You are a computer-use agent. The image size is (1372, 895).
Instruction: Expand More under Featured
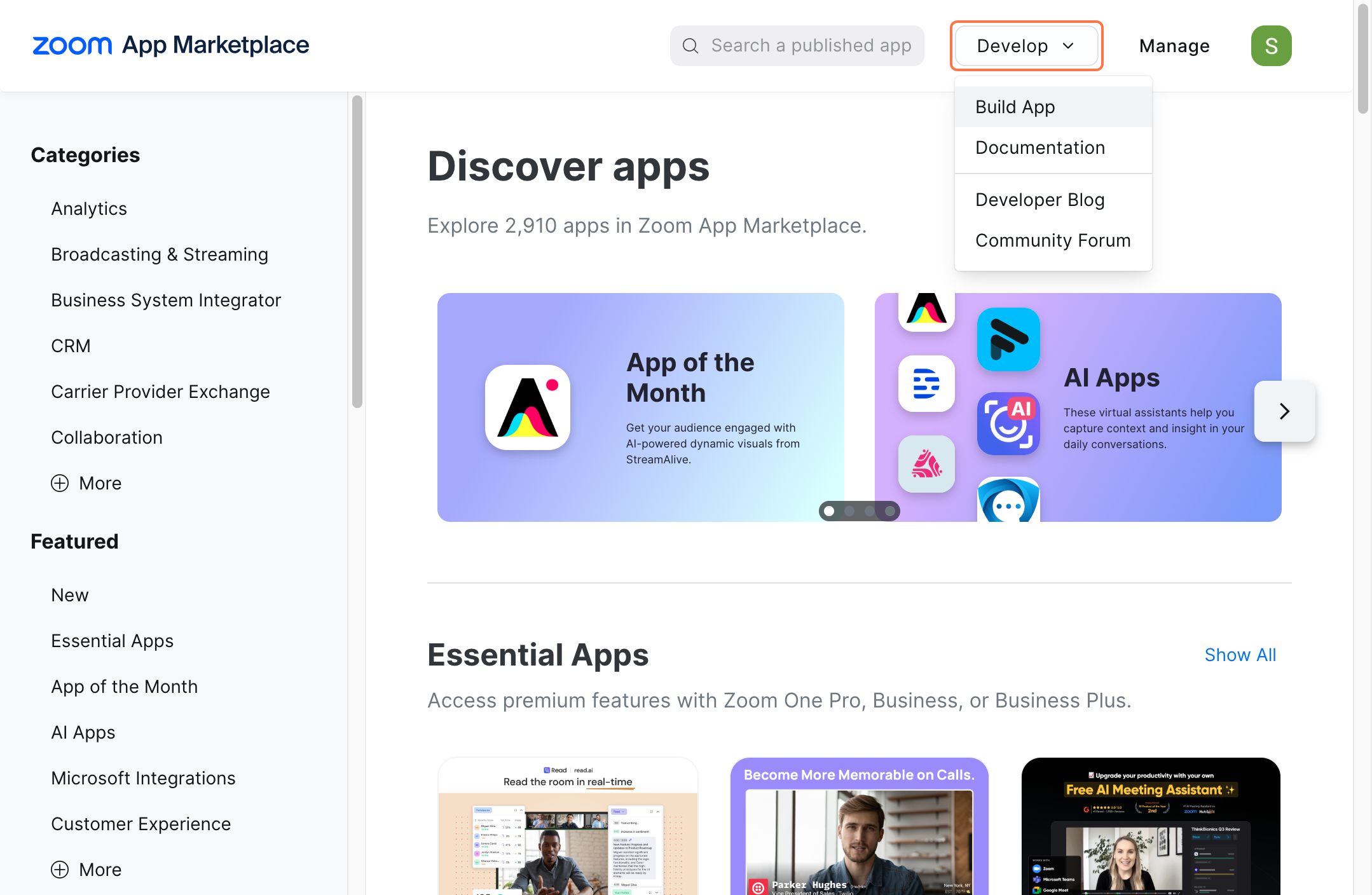(x=86, y=870)
